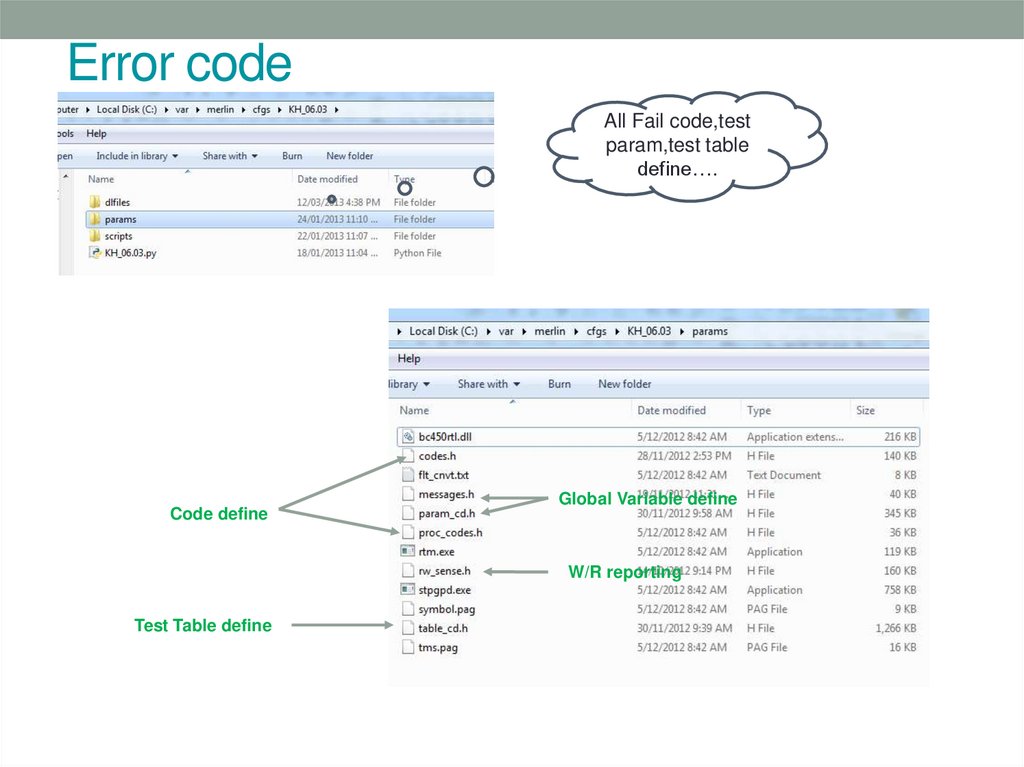Screen dimensions: 1024x767
Task: Click the rw_sense.h file icon
Action: click(408, 570)
